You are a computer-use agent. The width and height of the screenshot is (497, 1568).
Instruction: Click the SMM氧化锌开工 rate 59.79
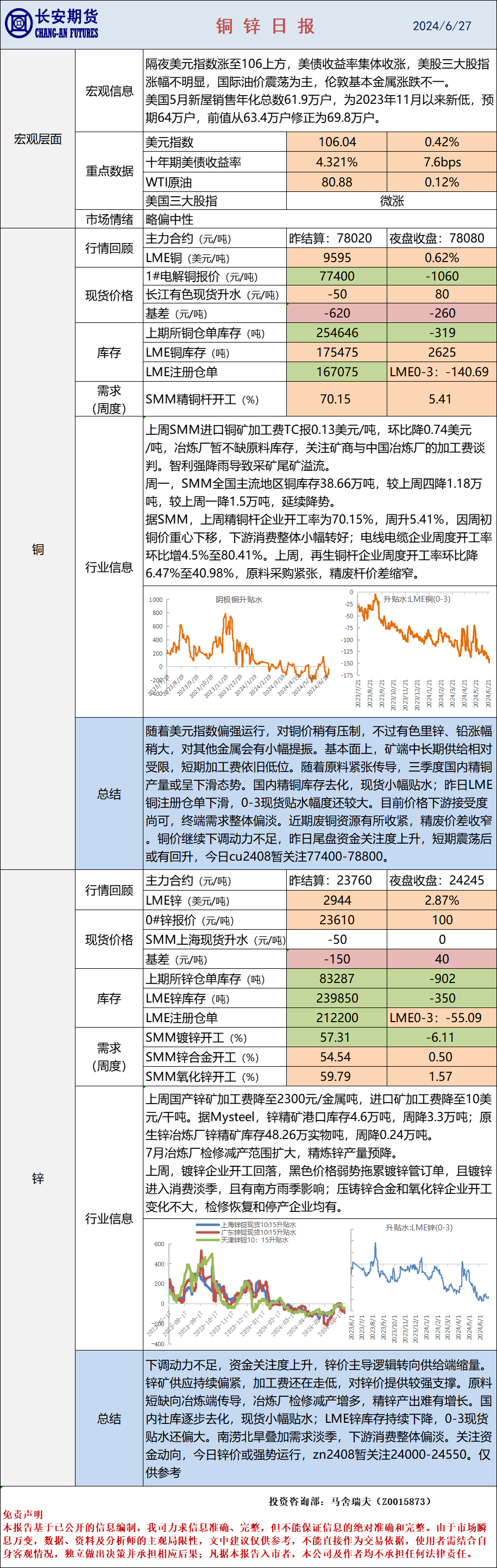tap(337, 1076)
